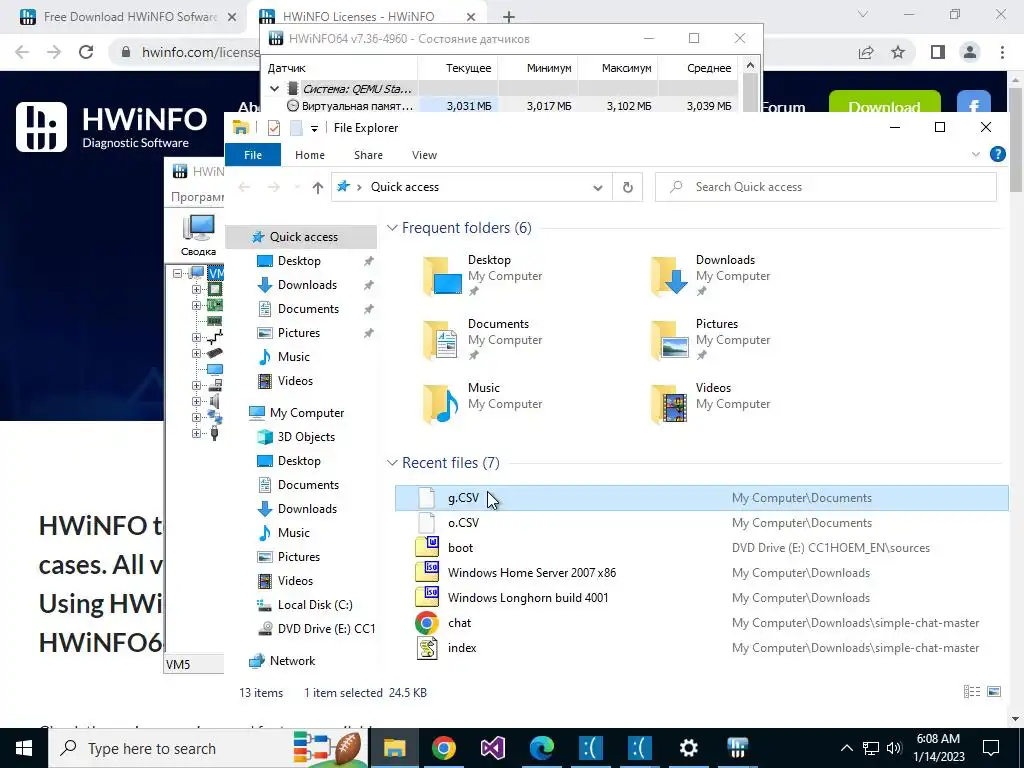Open Google Chrome from the taskbar
This screenshot has height=768, width=1024.
(443, 748)
